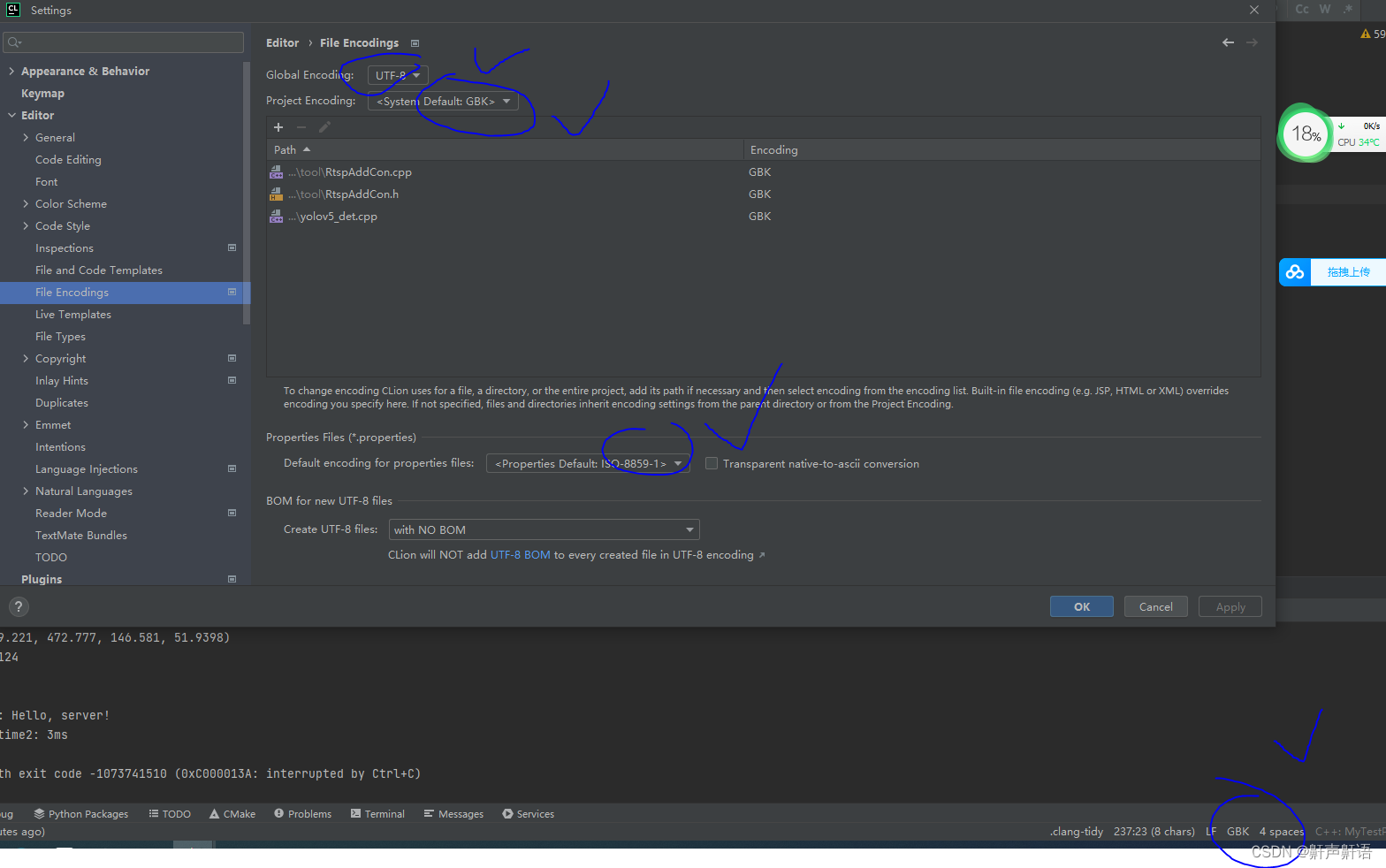Click the Remove (−) path icon
Screen dimensions: 1386x868
[x=301, y=127]
